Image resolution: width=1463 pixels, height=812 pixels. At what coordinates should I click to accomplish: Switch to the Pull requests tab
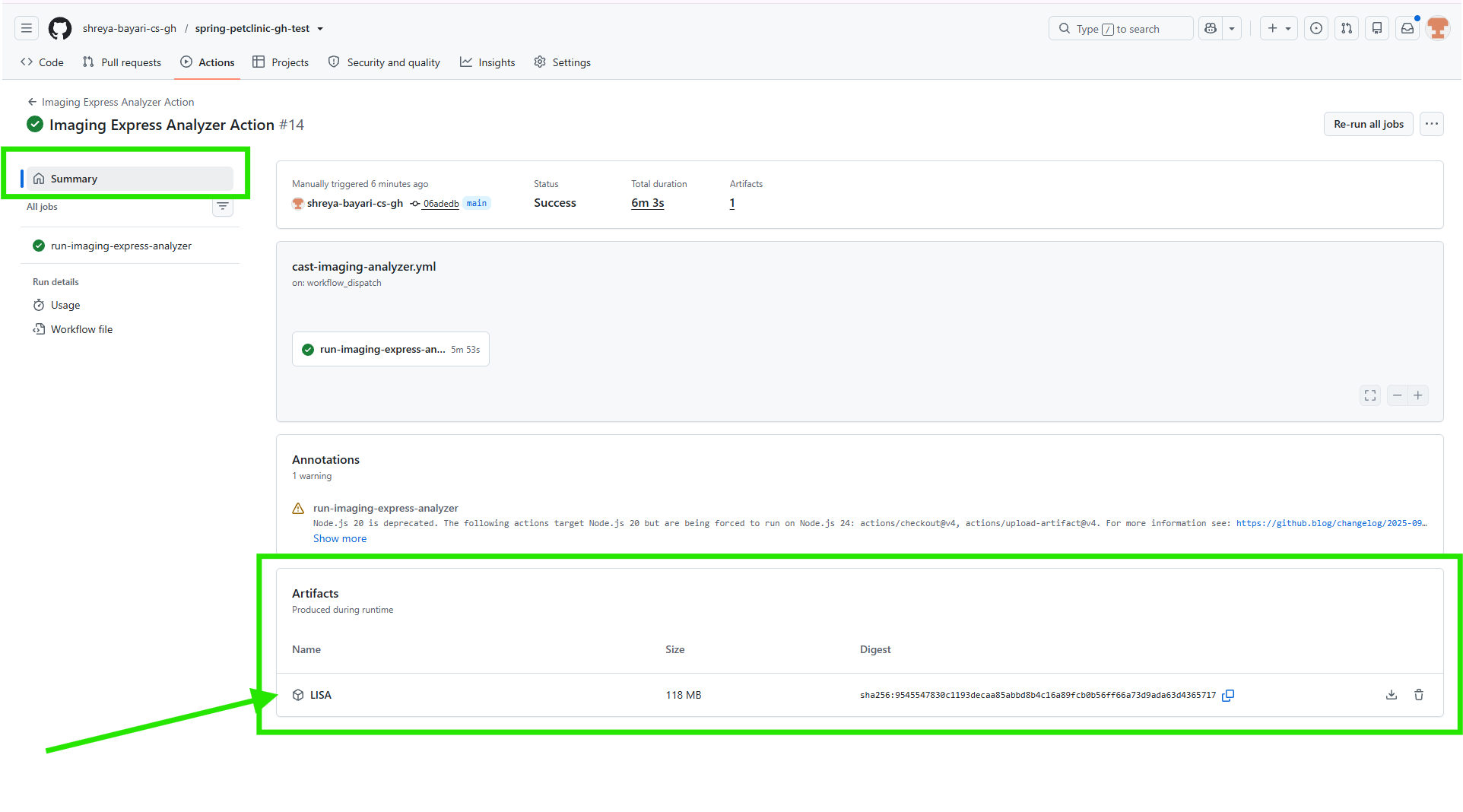click(122, 62)
